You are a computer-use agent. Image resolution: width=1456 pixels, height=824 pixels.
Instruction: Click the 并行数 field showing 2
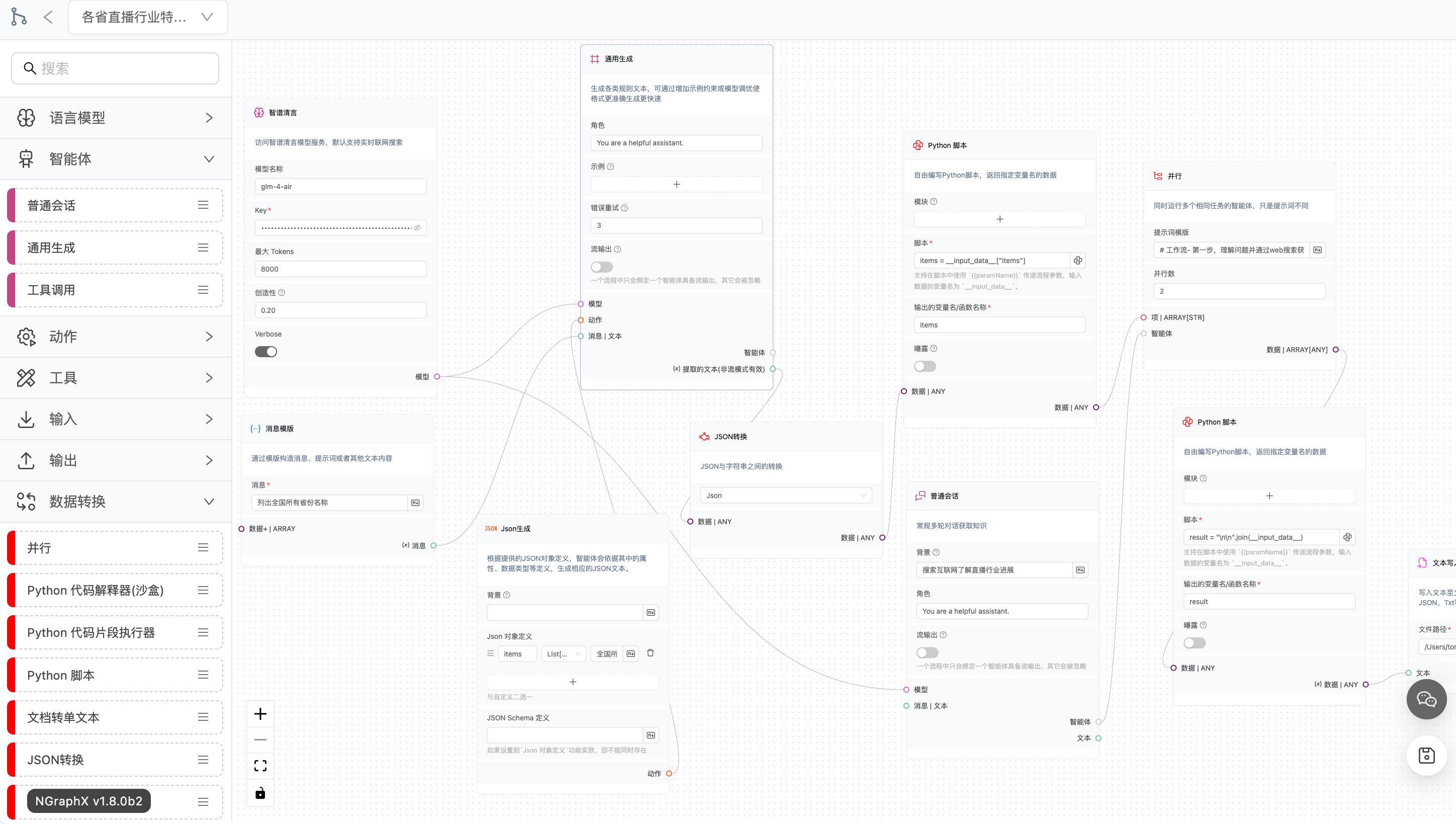coord(1239,291)
